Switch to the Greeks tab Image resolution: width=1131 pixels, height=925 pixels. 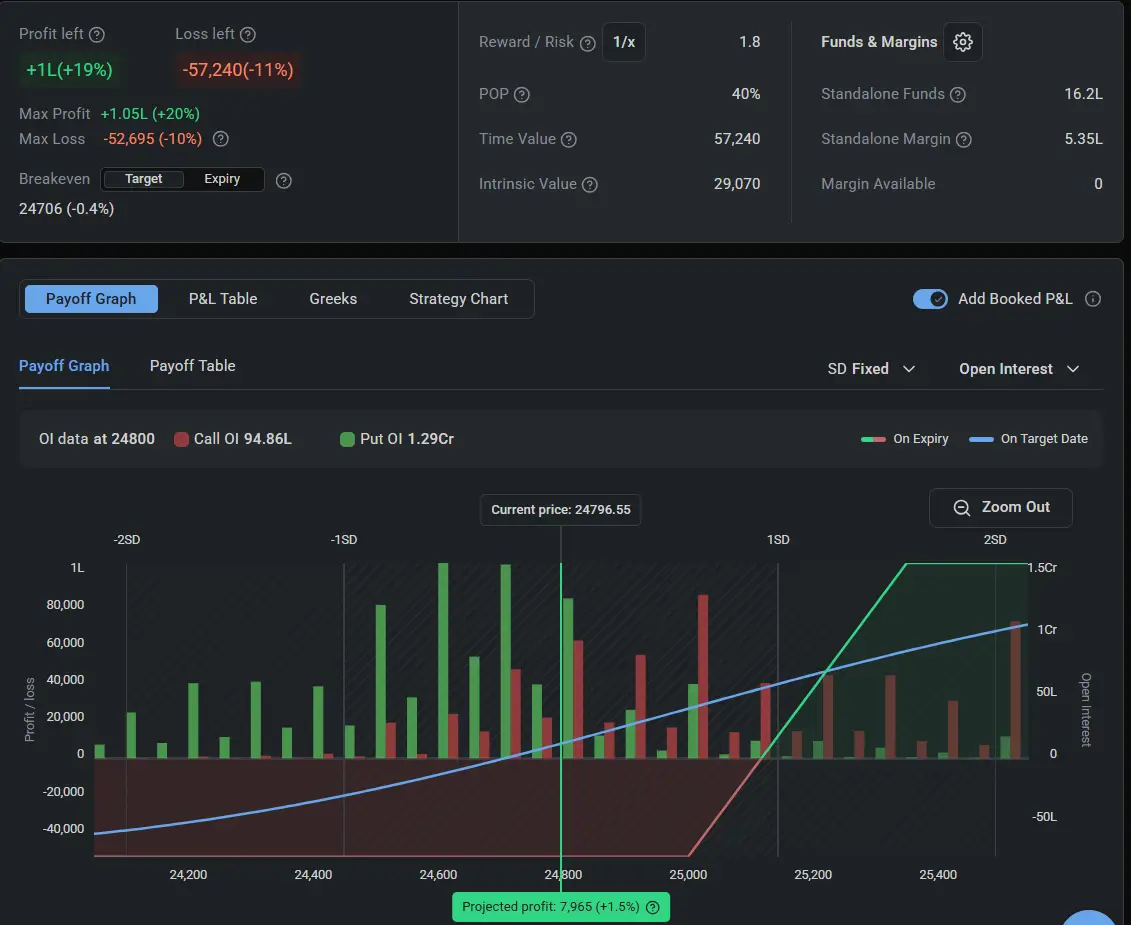point(333,299)
